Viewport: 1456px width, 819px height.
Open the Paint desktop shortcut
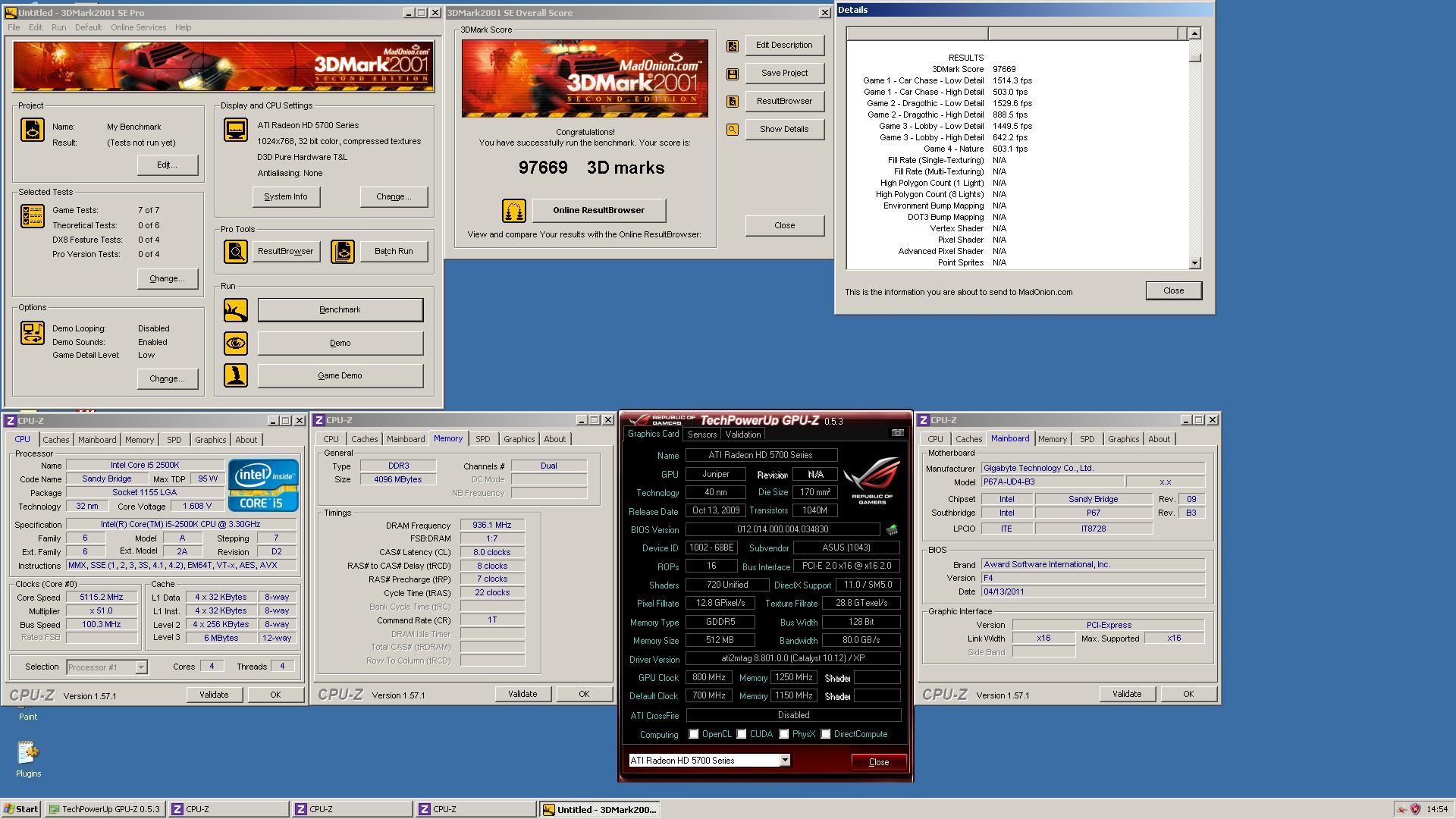pos(28,715)
